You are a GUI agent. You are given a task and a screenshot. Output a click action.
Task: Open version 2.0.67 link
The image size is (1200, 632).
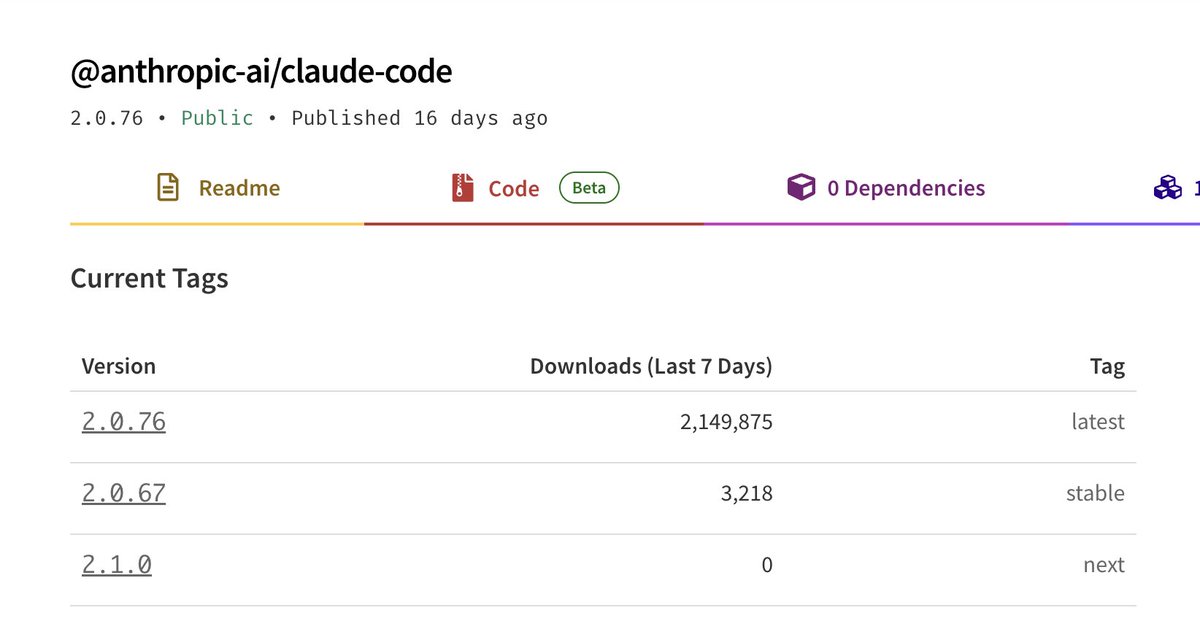pyautogui.click(x=124, y=493)
